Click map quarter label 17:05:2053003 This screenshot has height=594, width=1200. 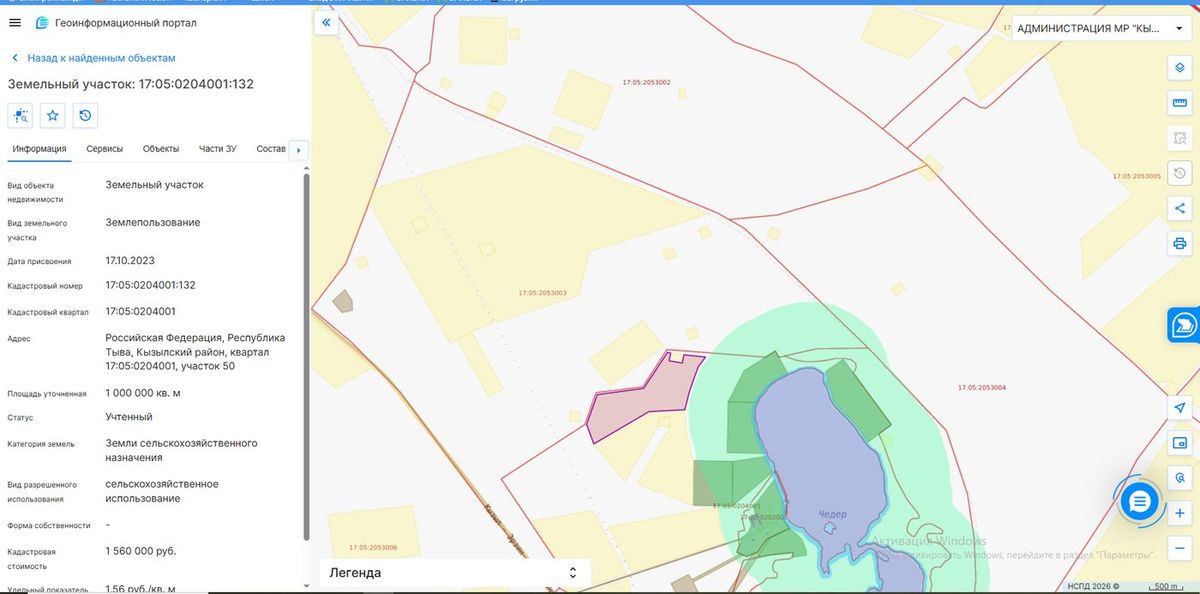(x=543, y=293)
